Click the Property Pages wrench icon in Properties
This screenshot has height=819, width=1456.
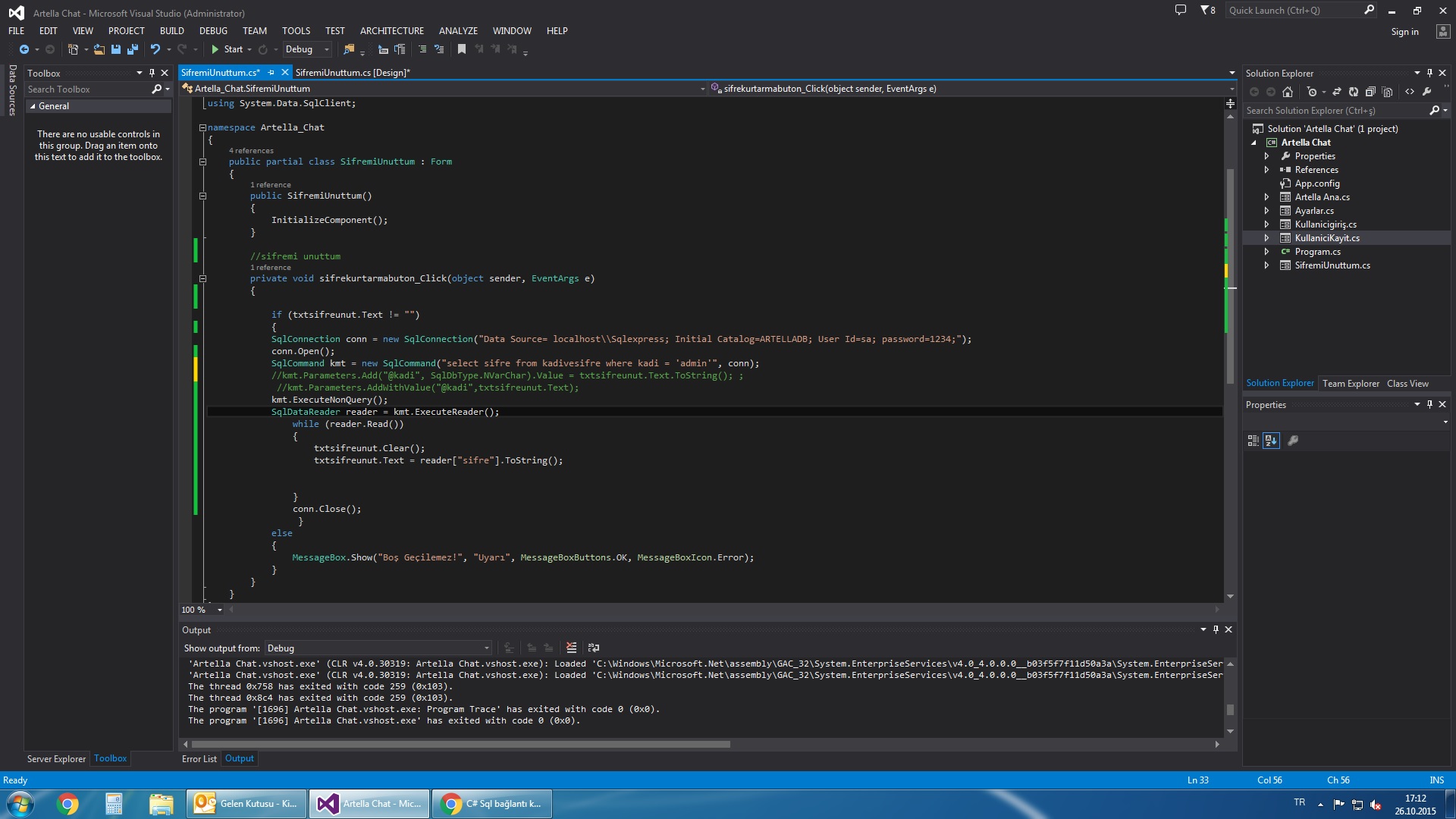1294,441
